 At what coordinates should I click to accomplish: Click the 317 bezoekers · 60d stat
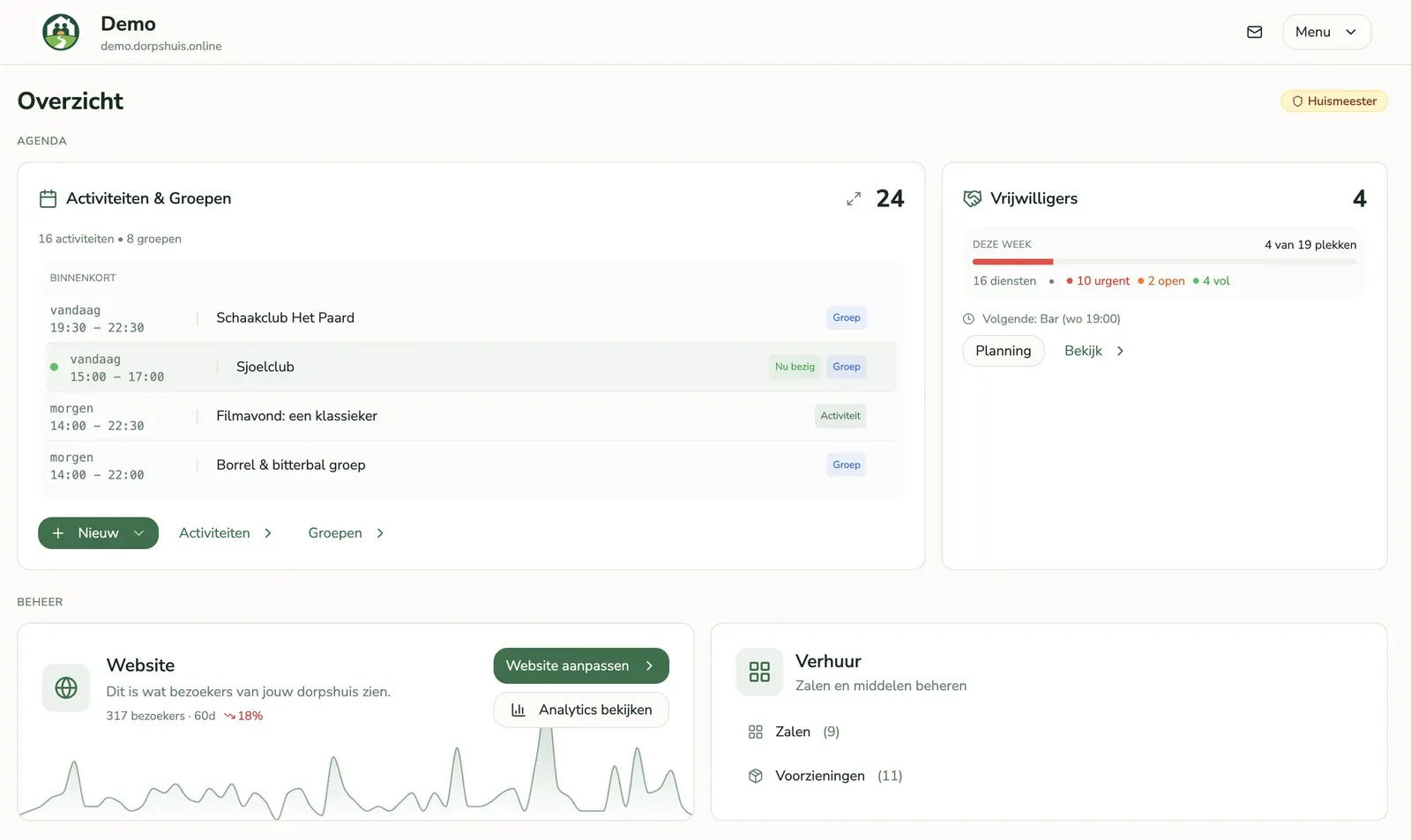[x=161, y=717]
